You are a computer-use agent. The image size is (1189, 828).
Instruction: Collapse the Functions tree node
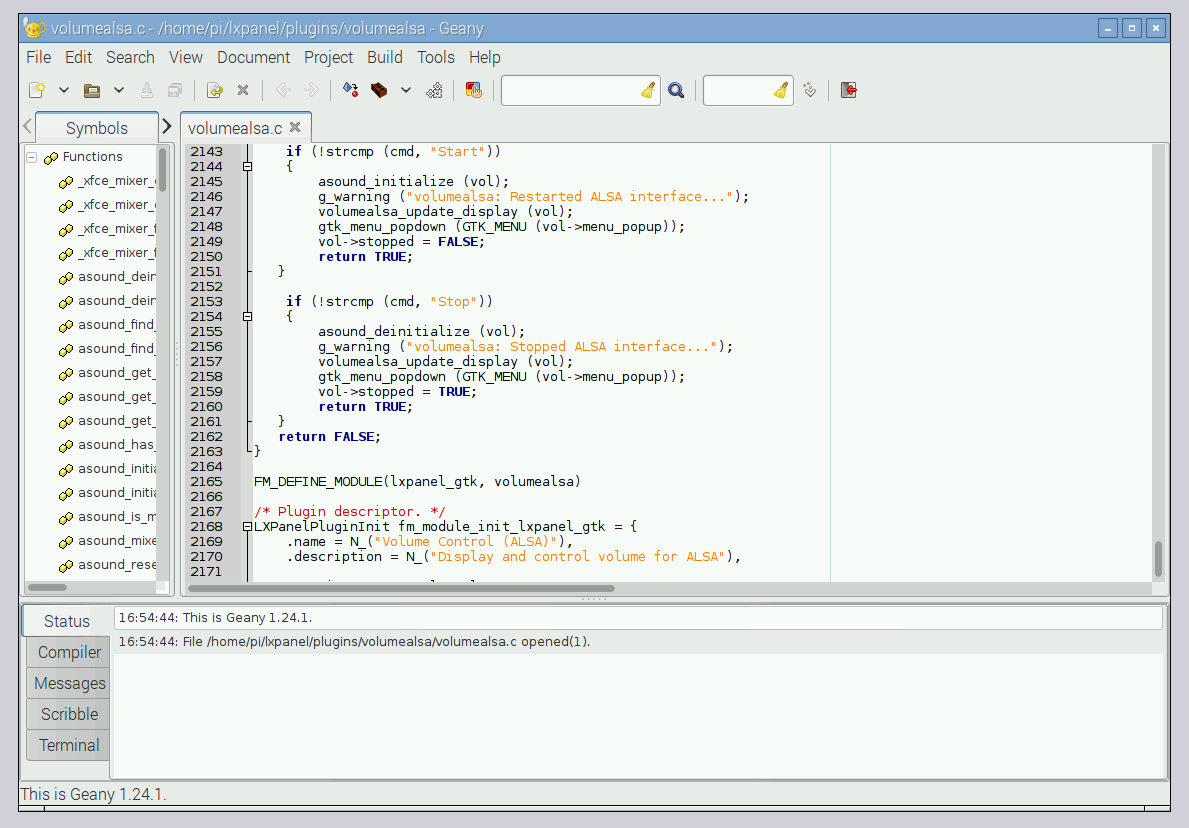(x=31, y=157)
